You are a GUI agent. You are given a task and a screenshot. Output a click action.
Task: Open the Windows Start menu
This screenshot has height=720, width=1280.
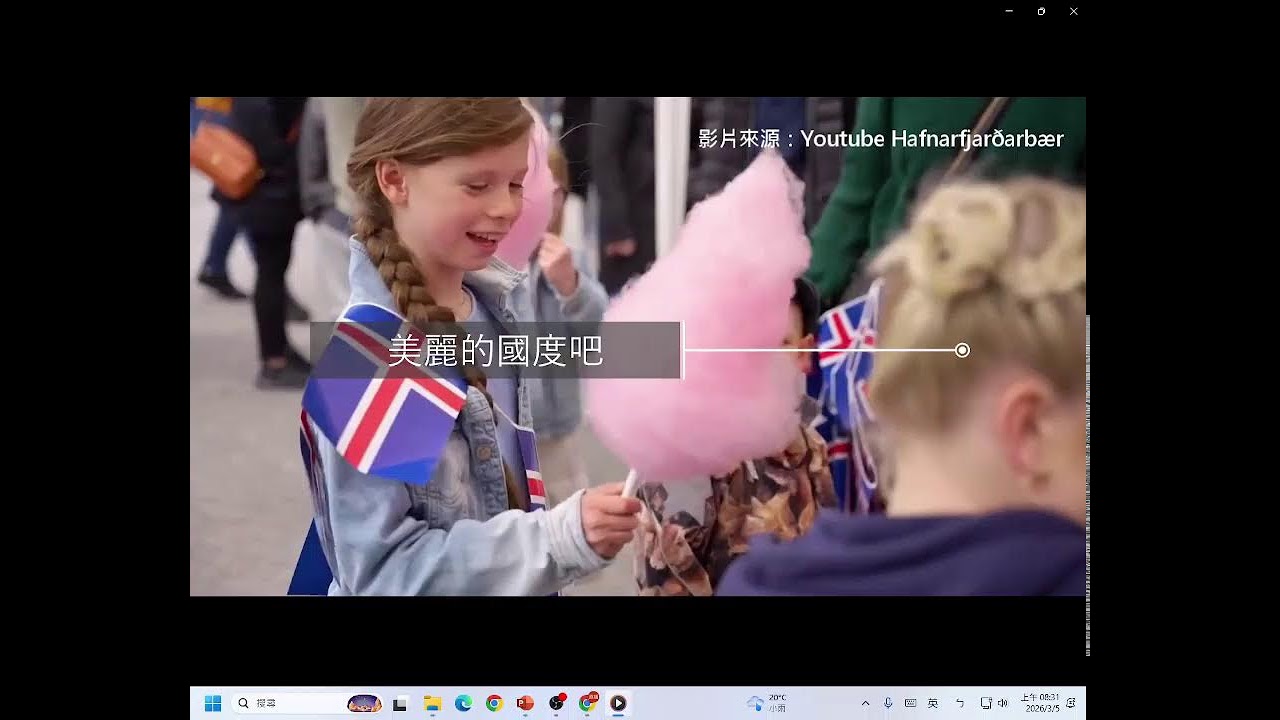point(213,703)
